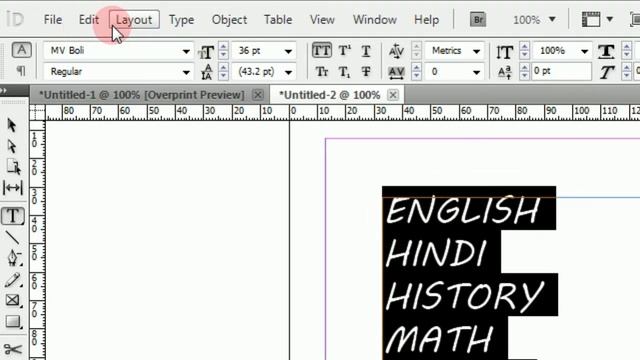Open the File menu

coord(53,20)
